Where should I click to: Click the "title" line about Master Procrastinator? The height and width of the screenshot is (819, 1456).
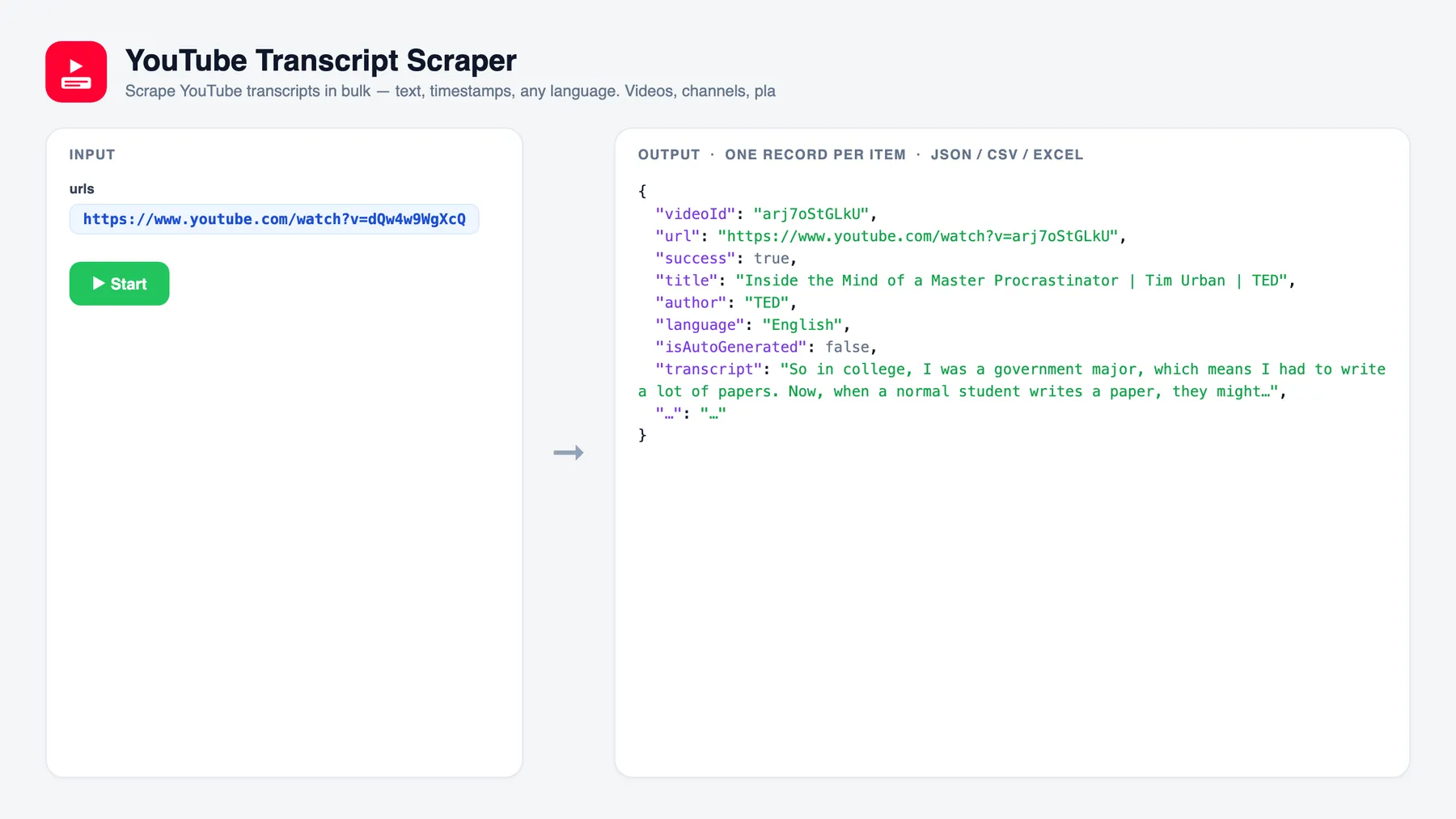tap(976, 281)
